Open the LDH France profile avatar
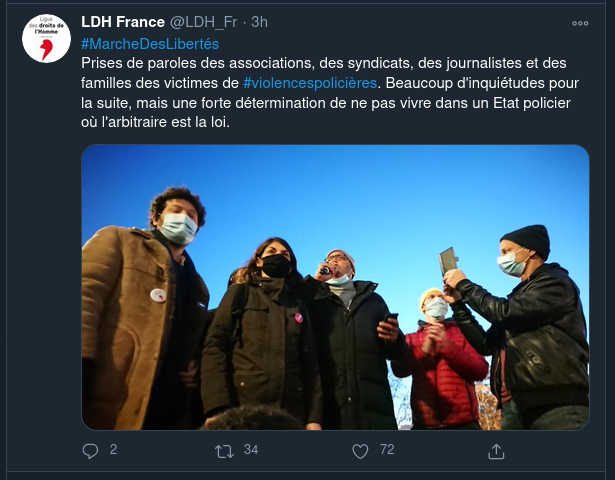Viewport: 615px width, 480px height. [46, 38]
